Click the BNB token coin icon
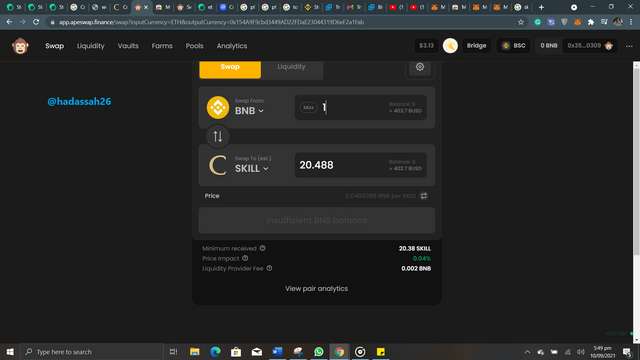Screen dimensions: 640x360 point(218,107)
